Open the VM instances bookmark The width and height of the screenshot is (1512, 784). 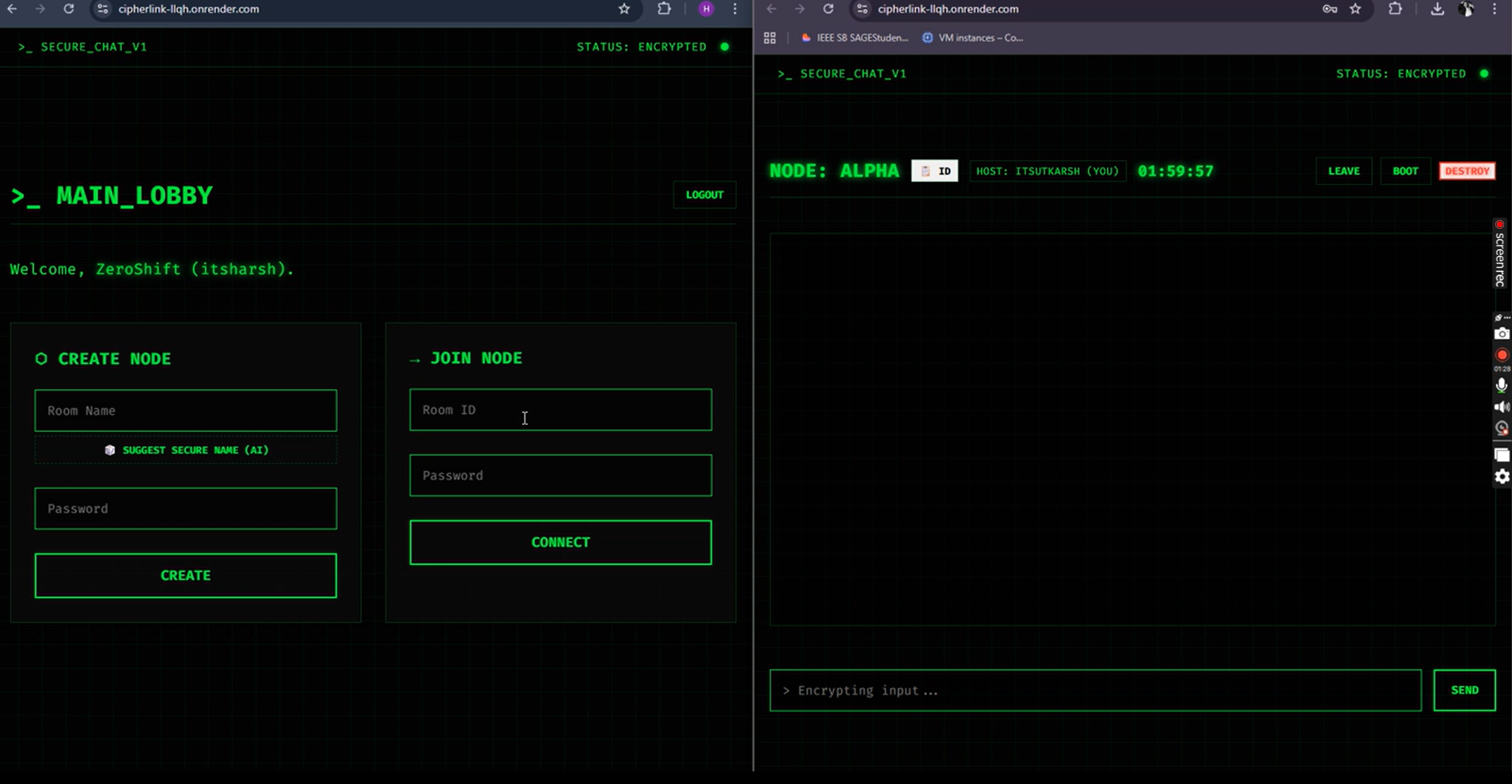click(x=972, y=38)
